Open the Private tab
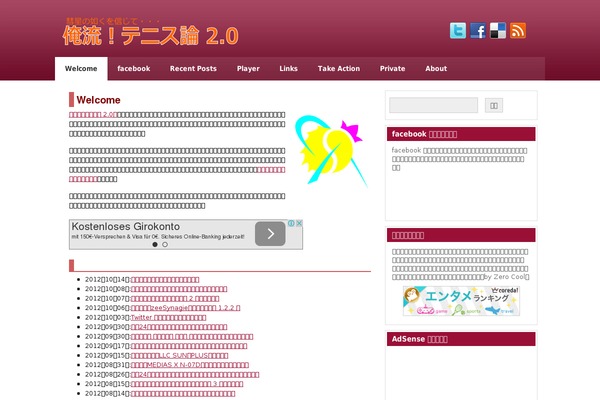The image size is (600, 400). (392, 69)
